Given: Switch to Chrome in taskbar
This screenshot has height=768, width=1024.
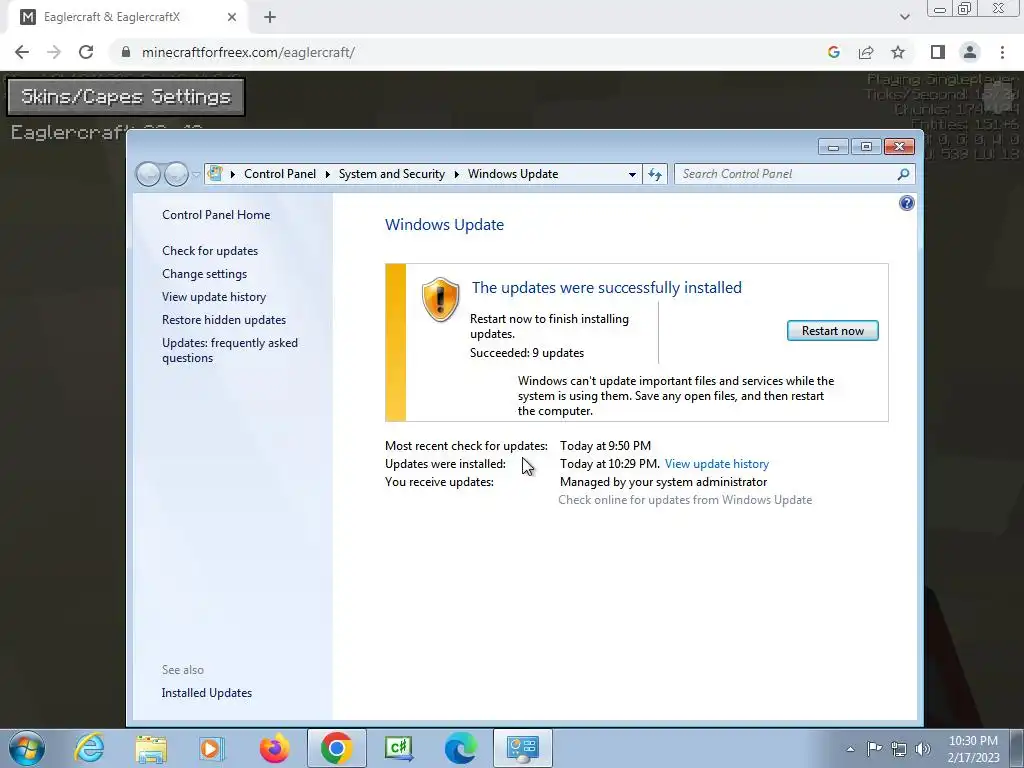Looking at the screenshot, I should [336, 748].
